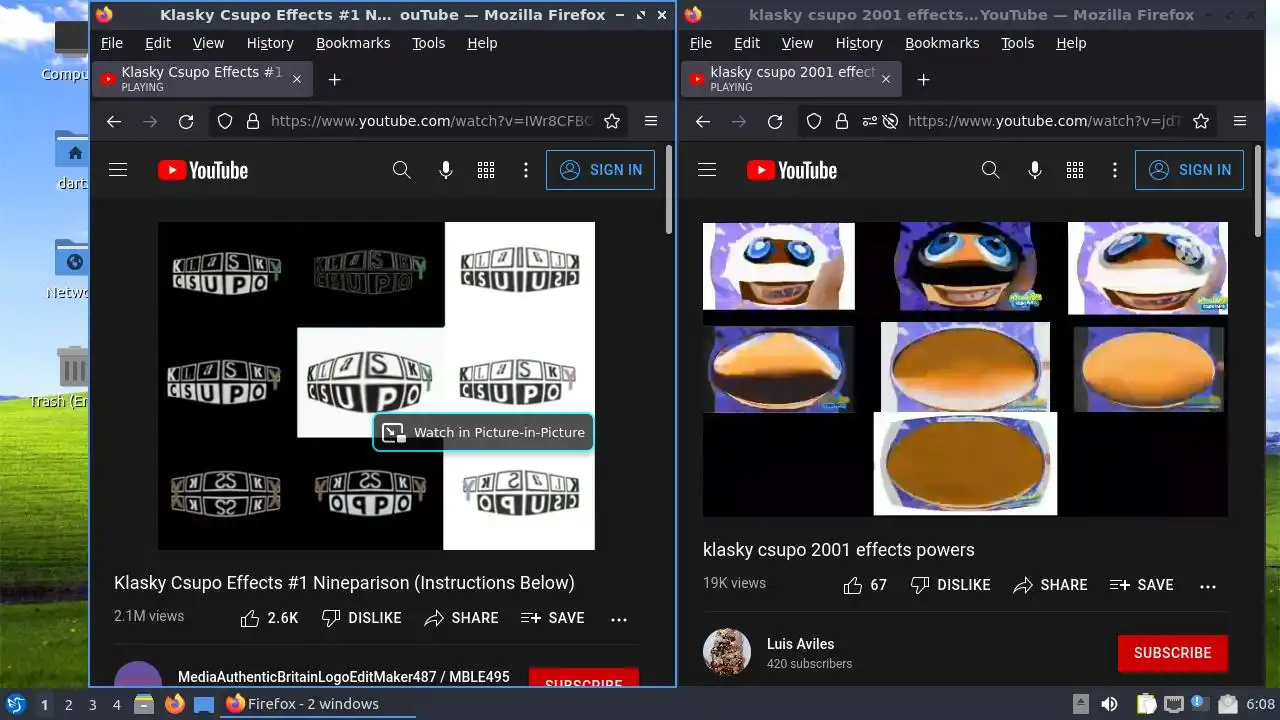Click Nineparison video player
This screenshot has height=720, width=1280.
pos(376,386)
